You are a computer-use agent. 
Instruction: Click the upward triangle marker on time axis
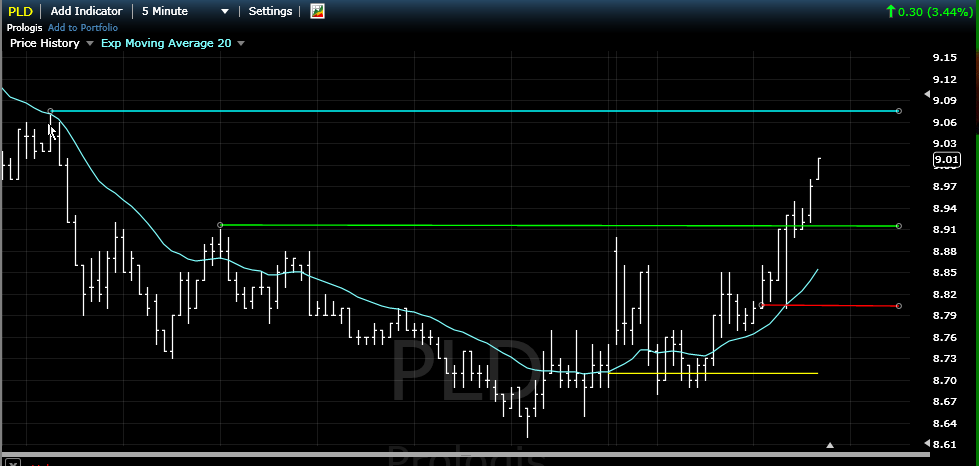tap(830, 445)
